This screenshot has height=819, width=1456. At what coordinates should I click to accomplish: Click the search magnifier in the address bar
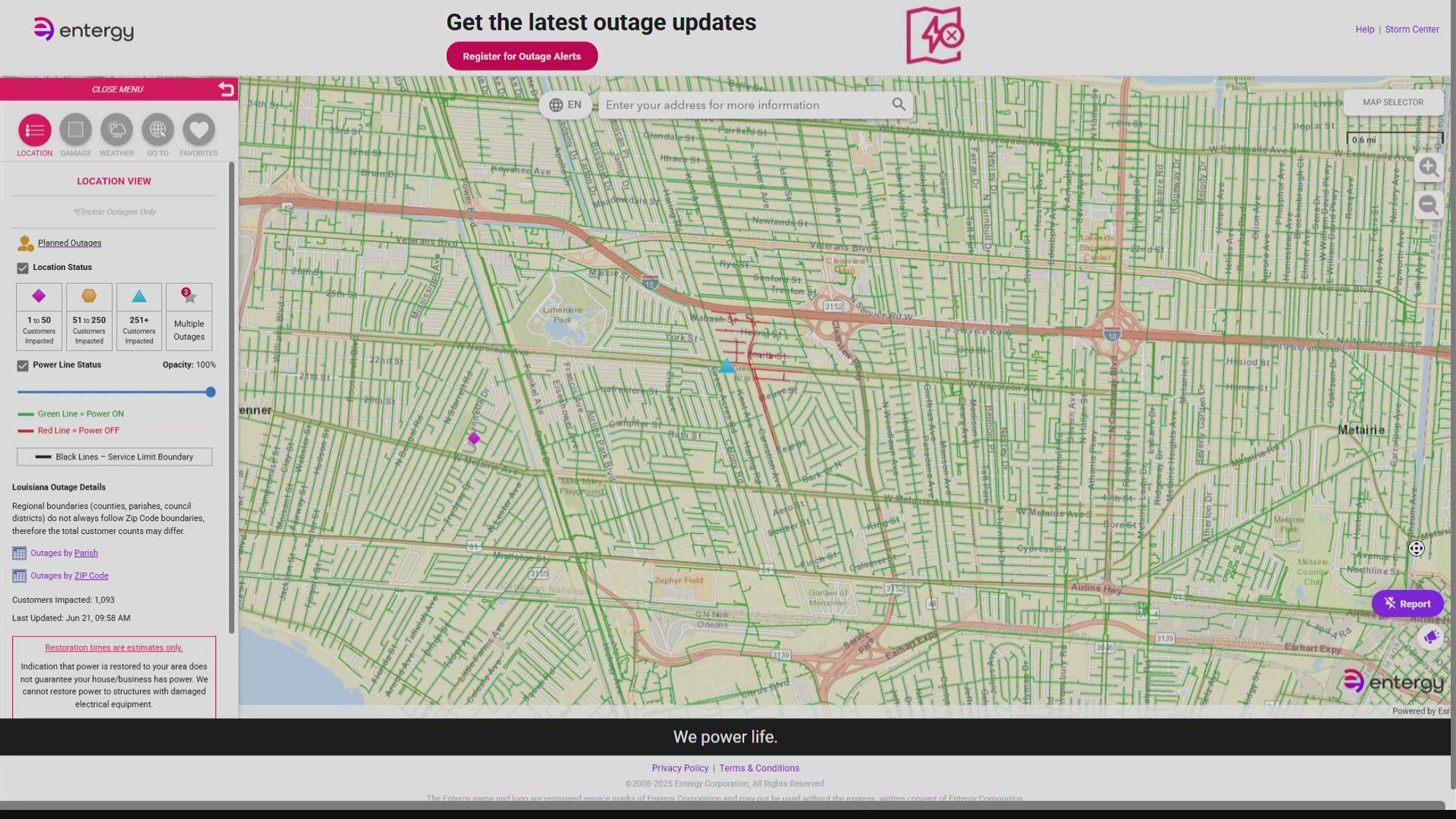[x=899, y=104]
